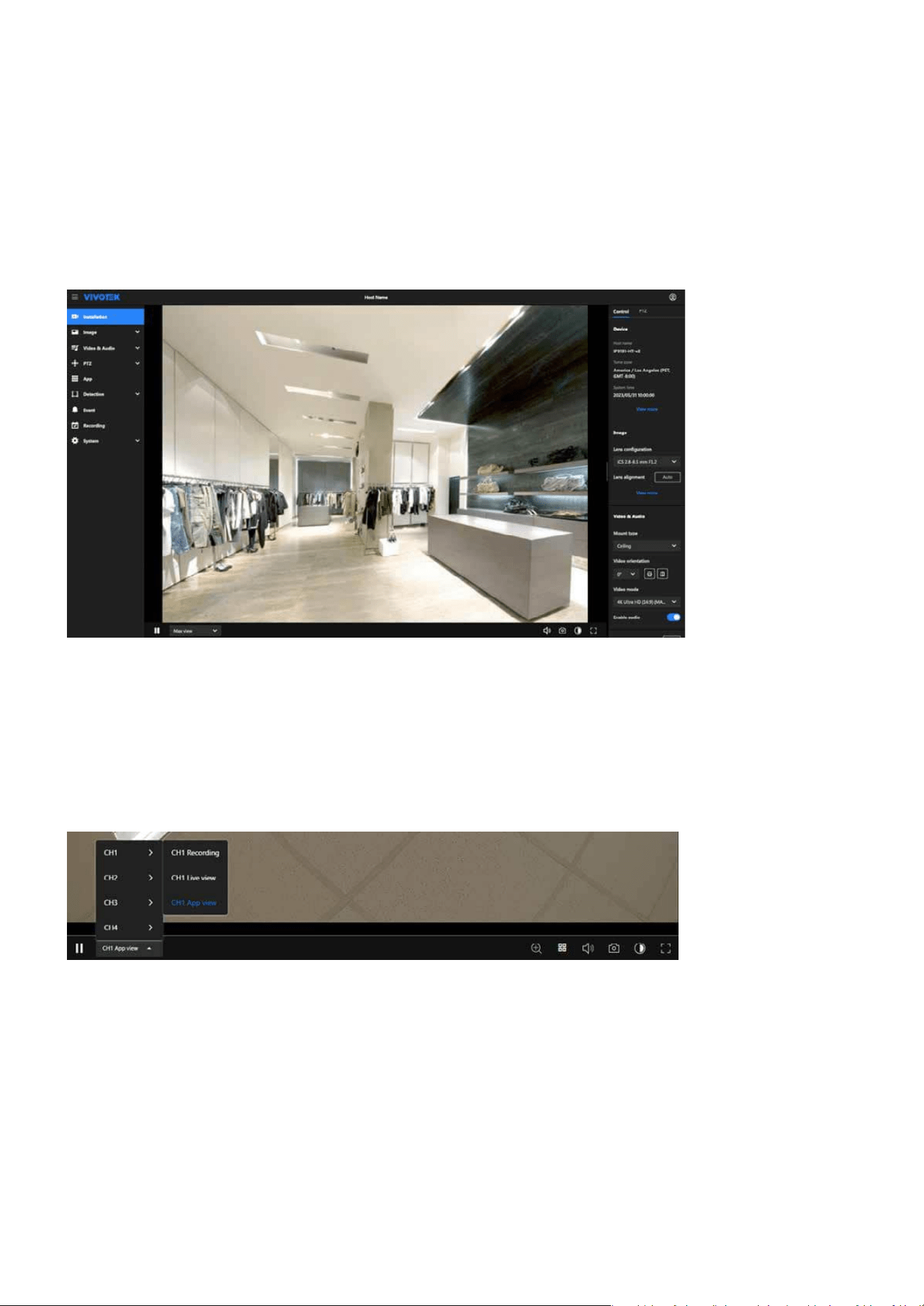Pause playback beside Max view dropdown
The width and height of the screenshot is (924, 1306).
pyautogui.click(x=157, y=631)
